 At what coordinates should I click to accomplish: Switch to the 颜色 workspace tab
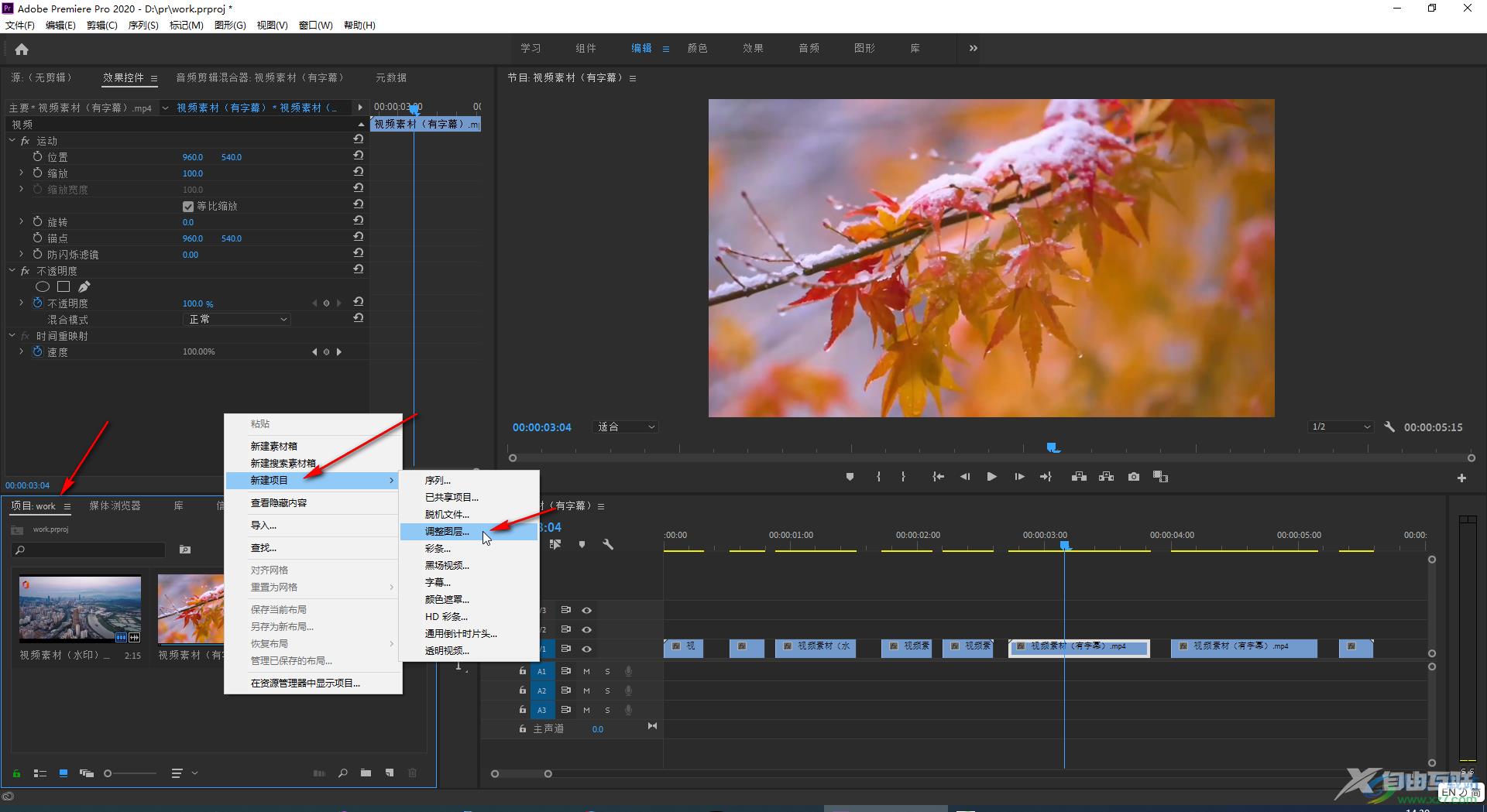pos(697,48)
